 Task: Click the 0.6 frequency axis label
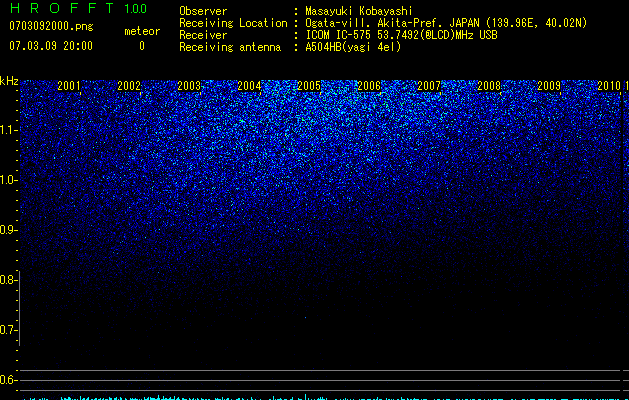tap(8, 380)
